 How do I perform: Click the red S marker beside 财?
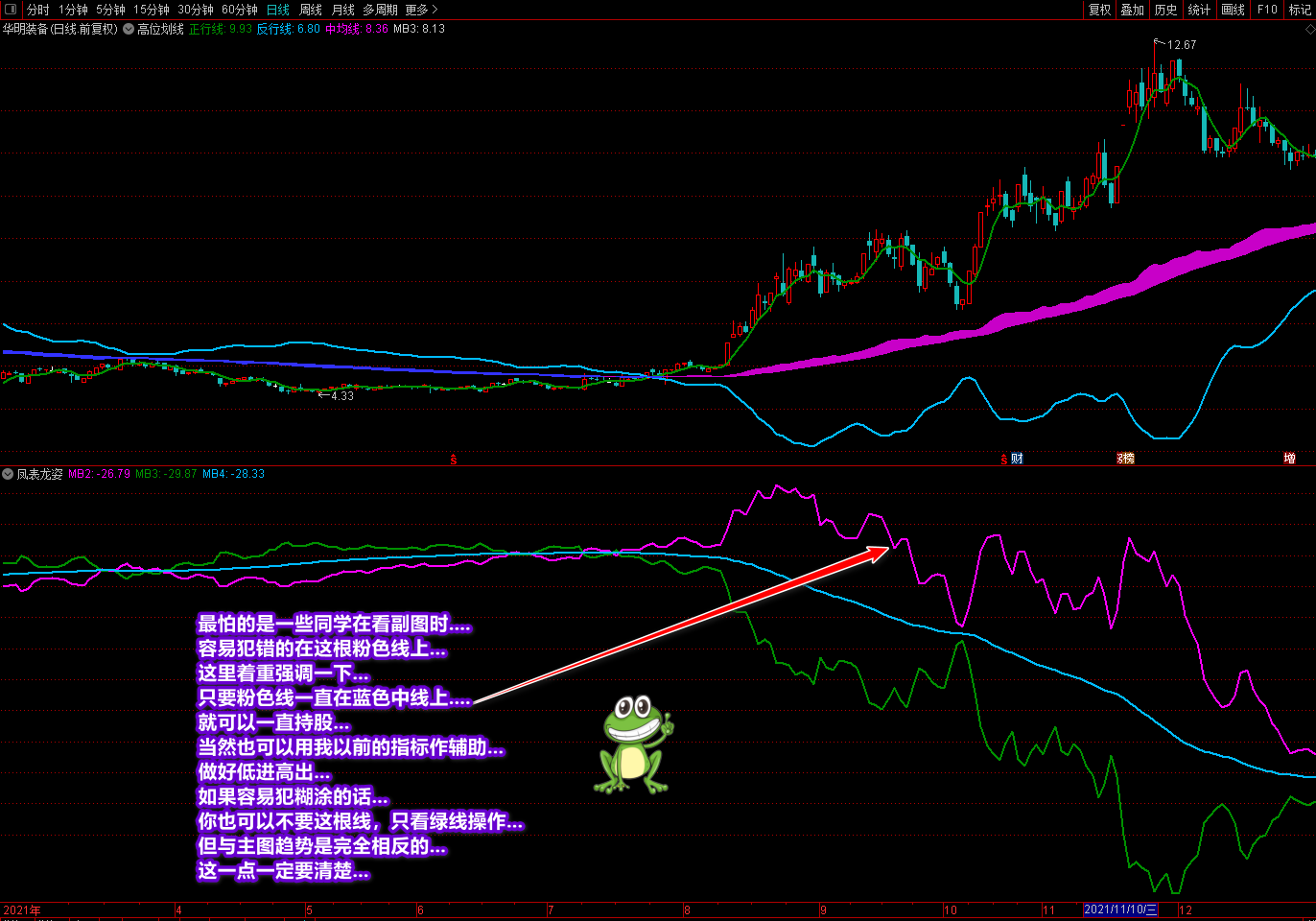coord(1004,460)
